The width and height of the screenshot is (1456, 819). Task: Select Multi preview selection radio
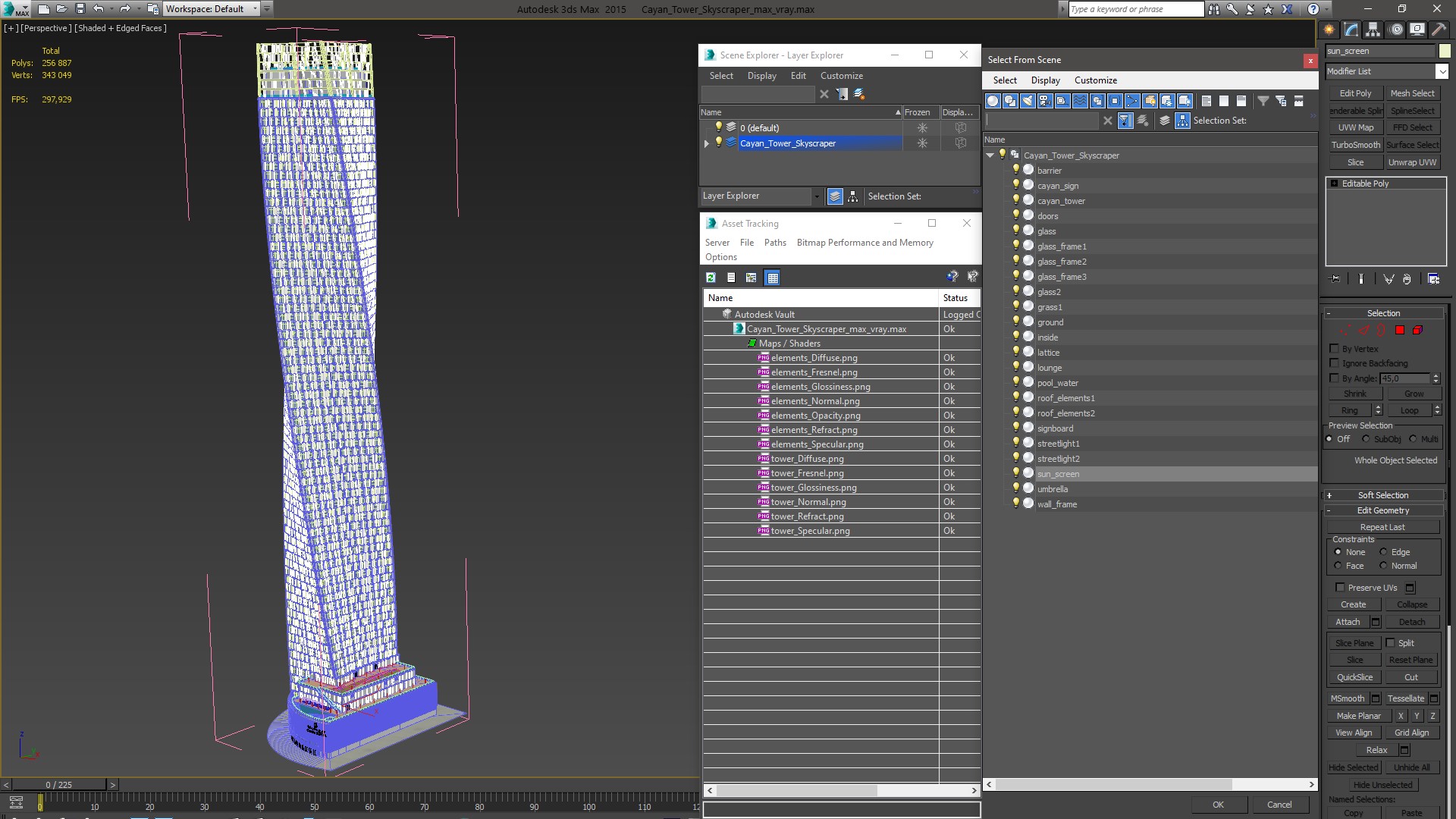click(1413, 439)
